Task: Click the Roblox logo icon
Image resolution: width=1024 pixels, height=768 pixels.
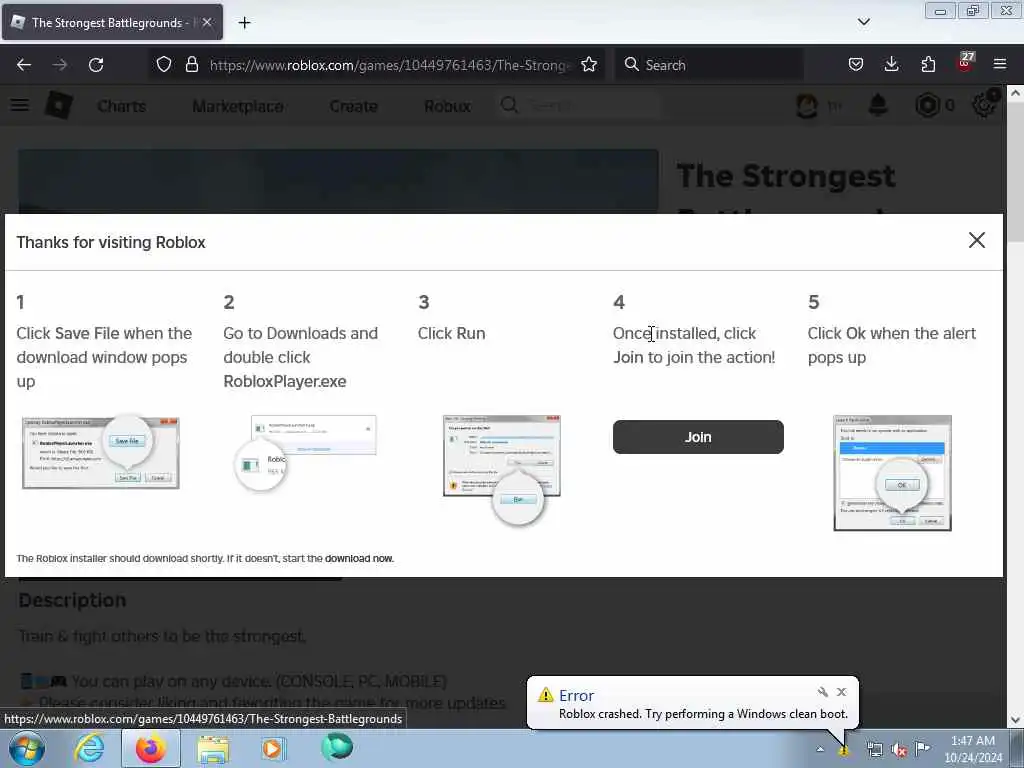Action: (x=58, y=105)
